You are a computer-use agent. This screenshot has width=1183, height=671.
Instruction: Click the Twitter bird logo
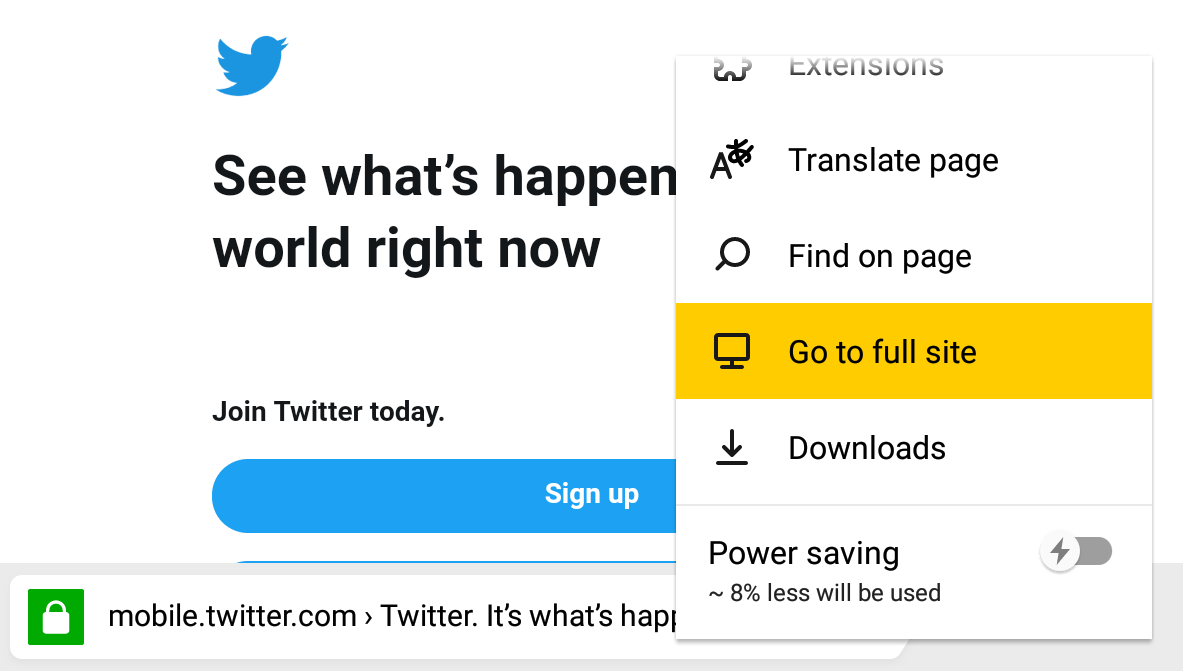(x=252, y=66)
